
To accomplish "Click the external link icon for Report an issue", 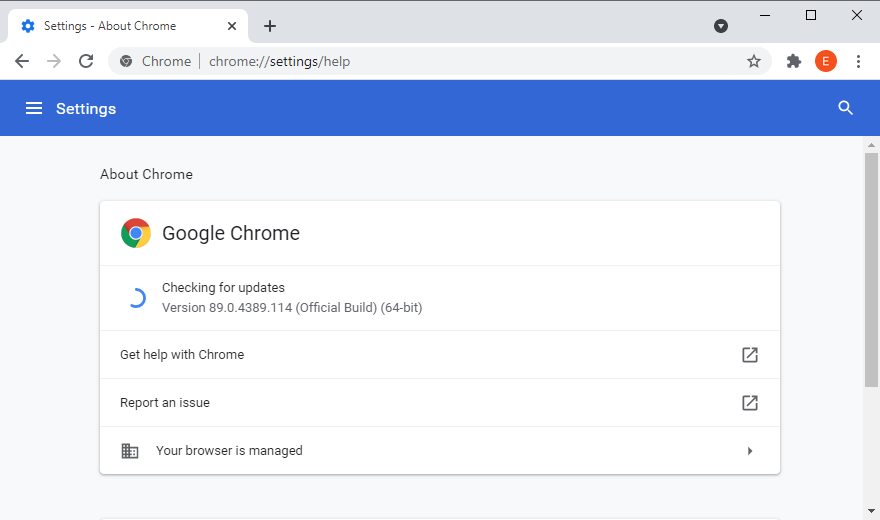I will point(749,403).
